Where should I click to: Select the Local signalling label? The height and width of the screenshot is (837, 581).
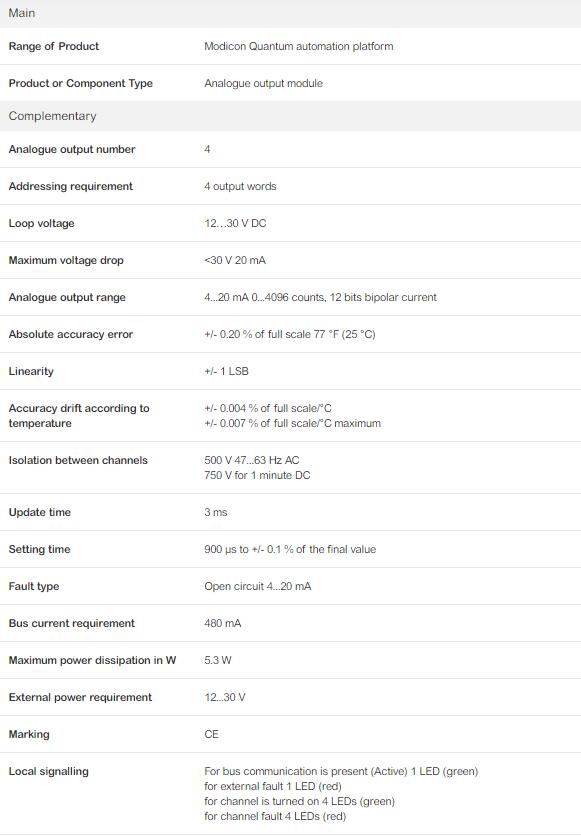(x=49, y=771)
